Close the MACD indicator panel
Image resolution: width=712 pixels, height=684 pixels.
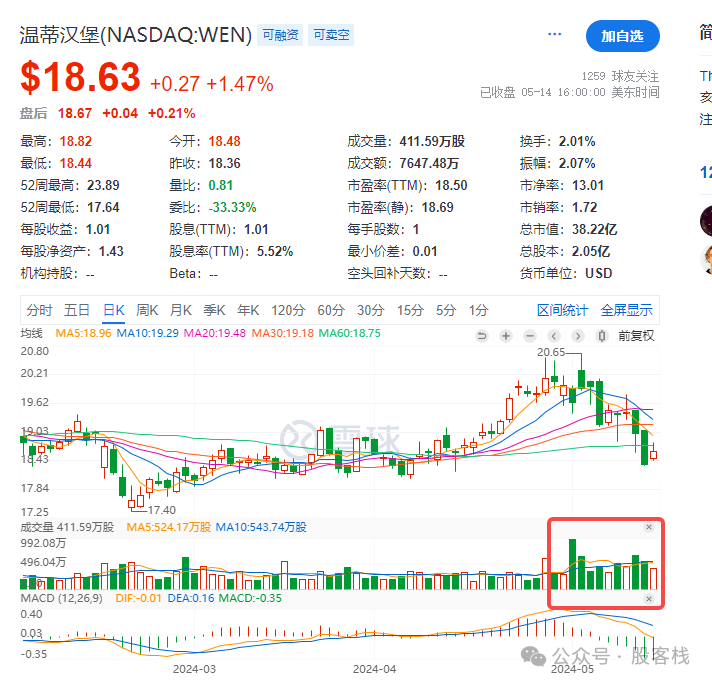pyautogui.click(x=649, y=599)
